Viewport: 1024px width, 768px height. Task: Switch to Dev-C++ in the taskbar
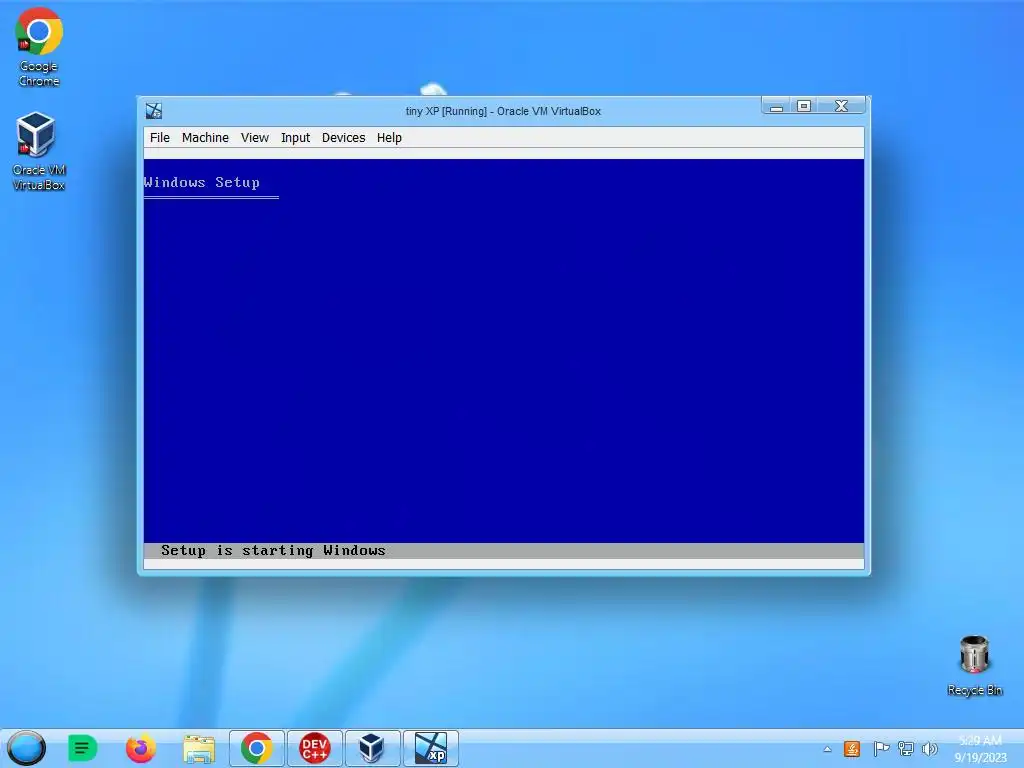tap(315, 748)
